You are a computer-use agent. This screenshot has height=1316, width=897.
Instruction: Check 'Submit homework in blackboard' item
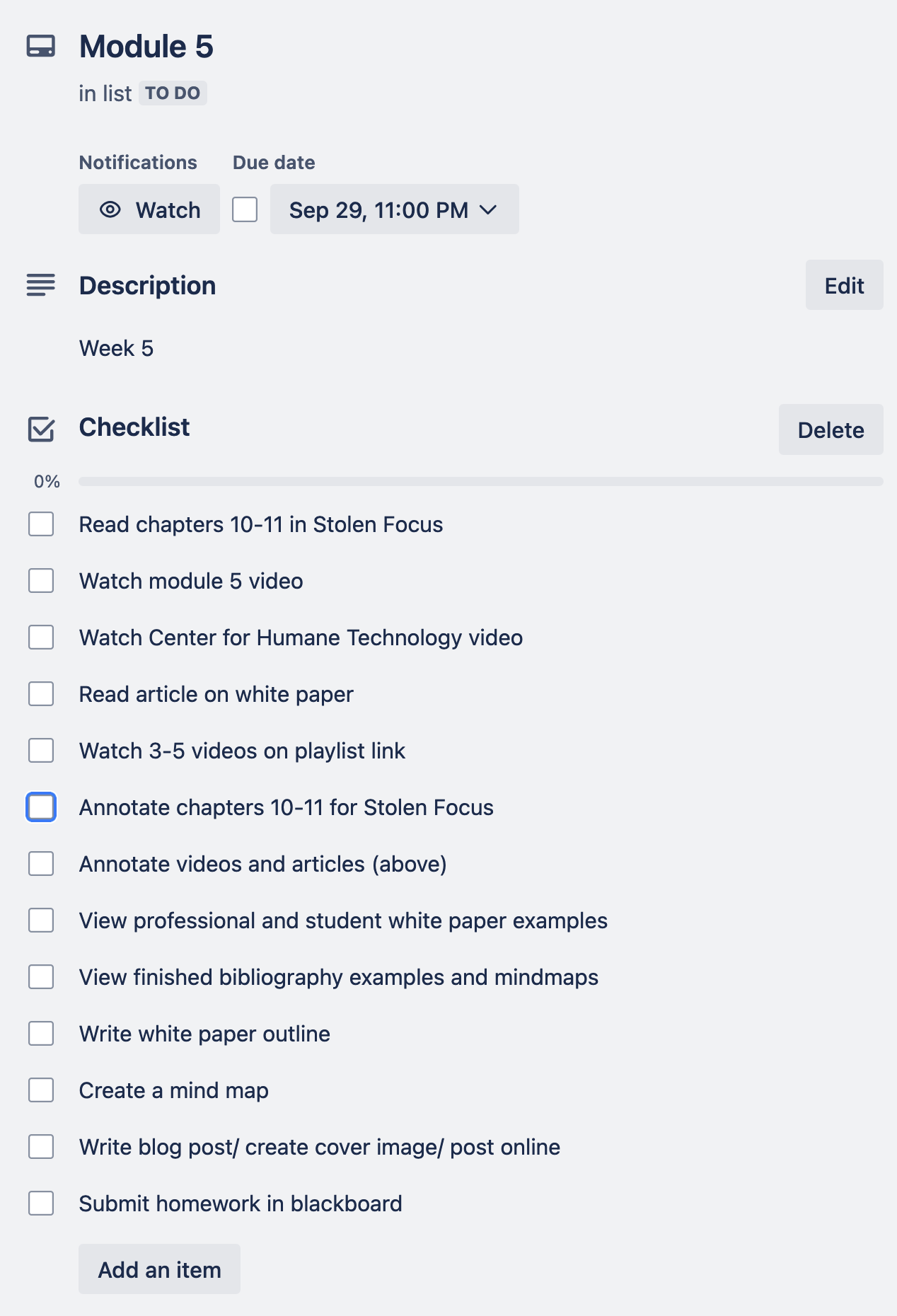[41, 1204]
